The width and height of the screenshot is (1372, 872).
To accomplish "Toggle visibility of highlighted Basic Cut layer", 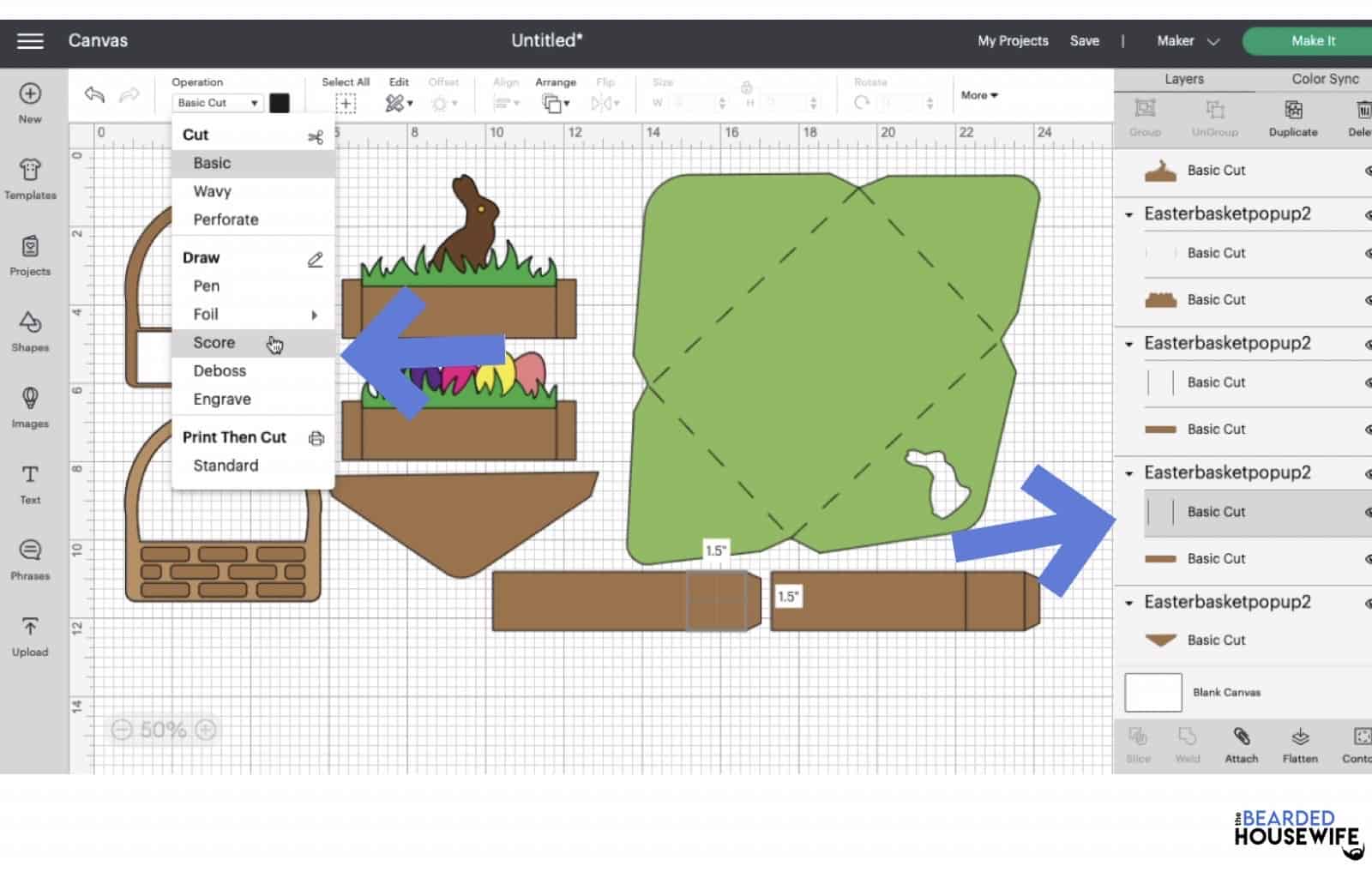I will click(1368, 512).
